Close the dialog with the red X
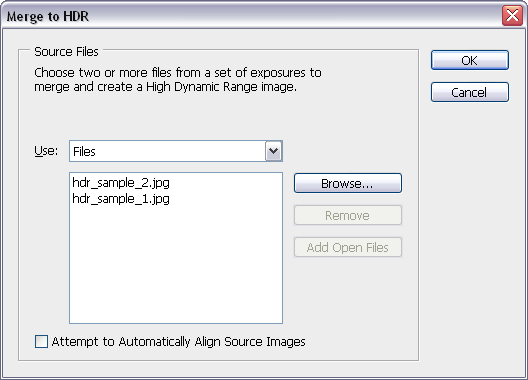The image size is (528, 380). (512, 15)
